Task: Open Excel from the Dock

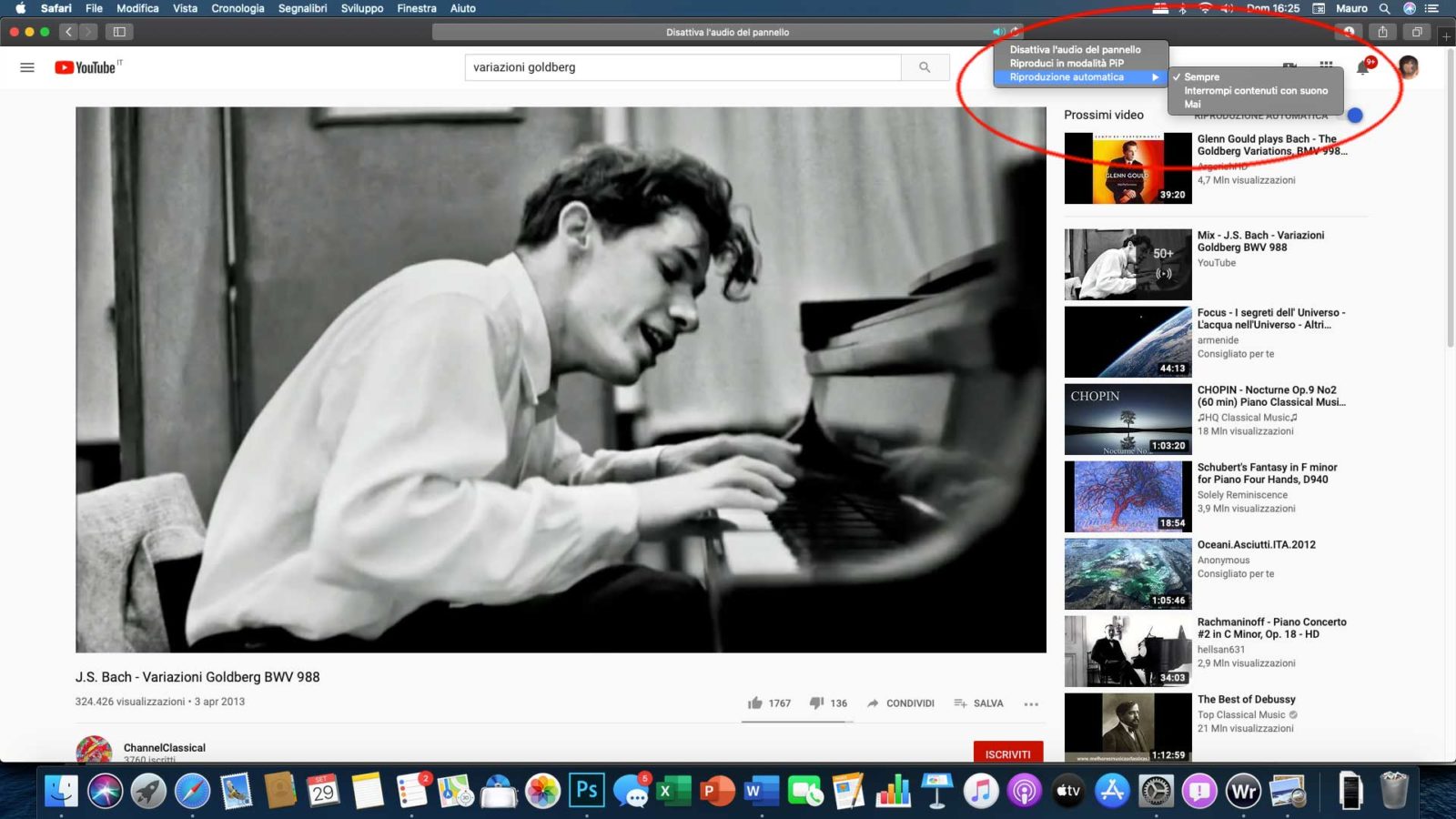Action: 674,790
